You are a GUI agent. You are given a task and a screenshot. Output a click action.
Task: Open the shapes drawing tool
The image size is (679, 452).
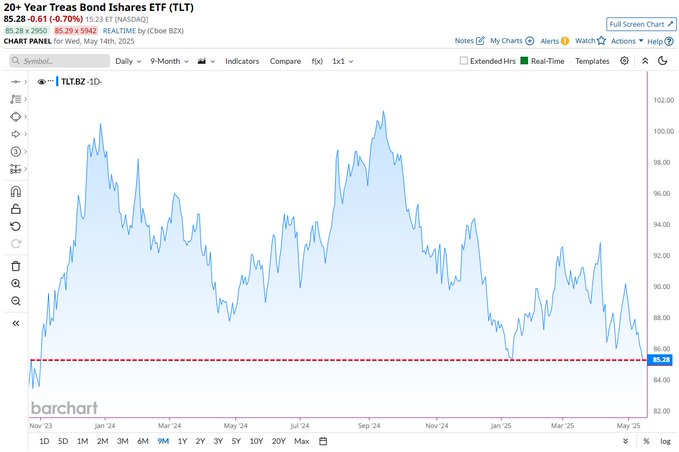[16, 116]
